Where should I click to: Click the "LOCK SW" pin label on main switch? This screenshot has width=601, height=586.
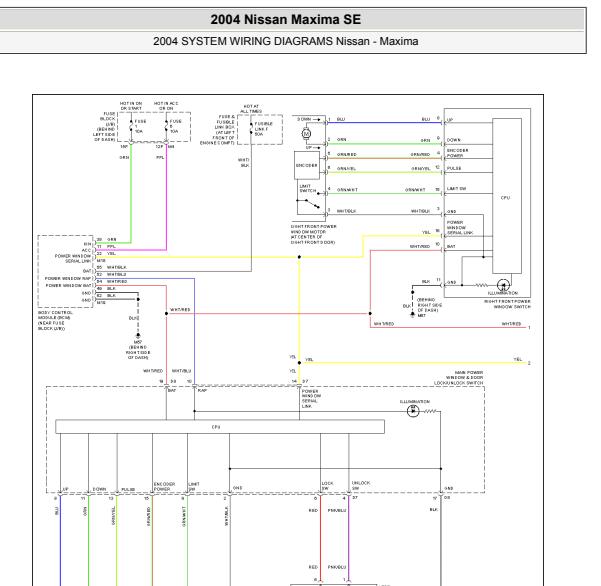327,486
